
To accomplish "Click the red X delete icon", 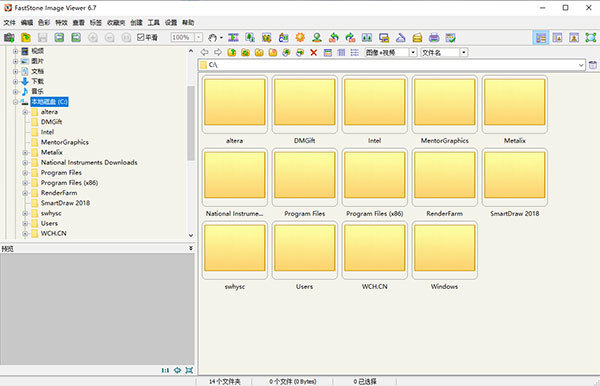I will [x=314, y=52].
